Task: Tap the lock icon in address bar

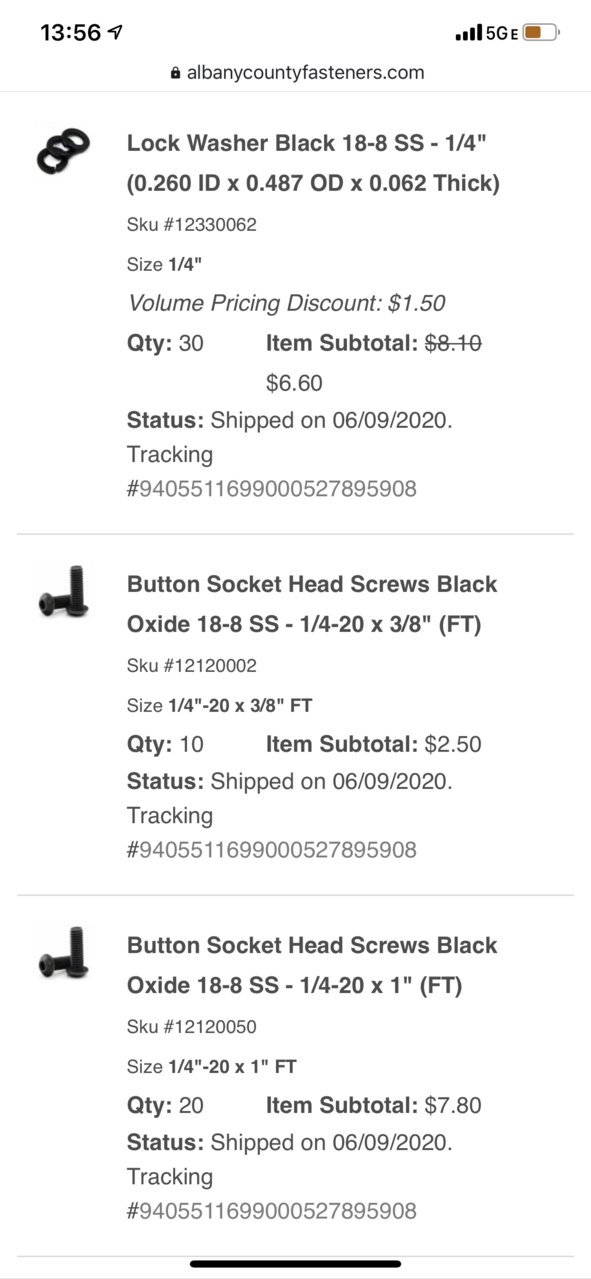Action: tap(176, 73)
